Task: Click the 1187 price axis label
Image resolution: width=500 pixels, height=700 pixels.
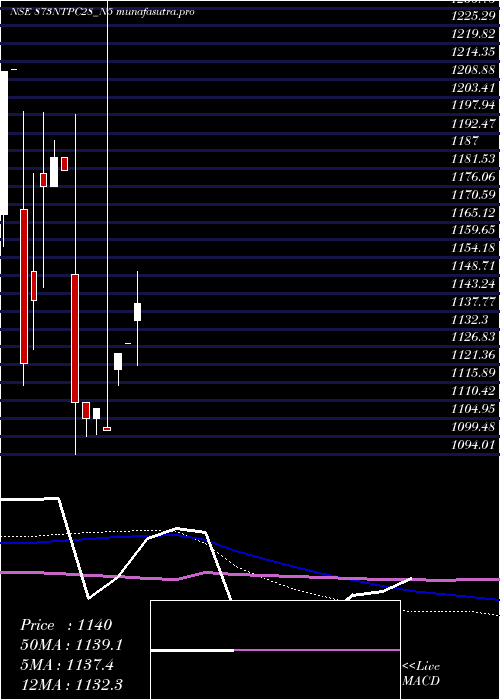Action: [x=464, y=141]
